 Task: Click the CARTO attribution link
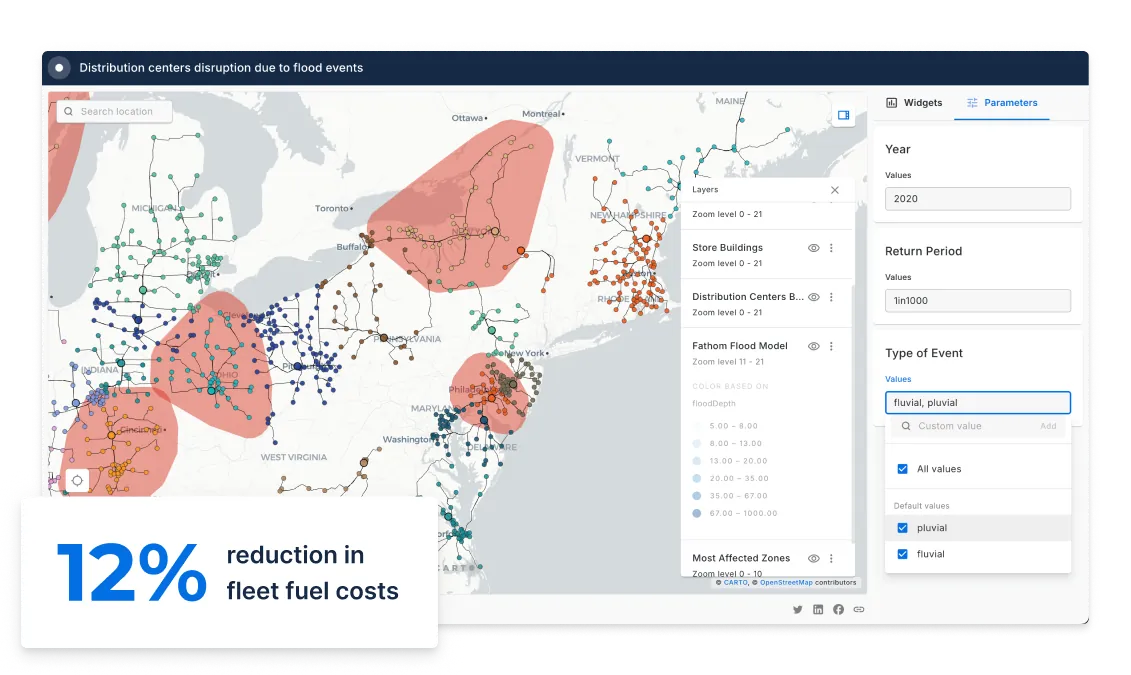(x=734, y=582)
